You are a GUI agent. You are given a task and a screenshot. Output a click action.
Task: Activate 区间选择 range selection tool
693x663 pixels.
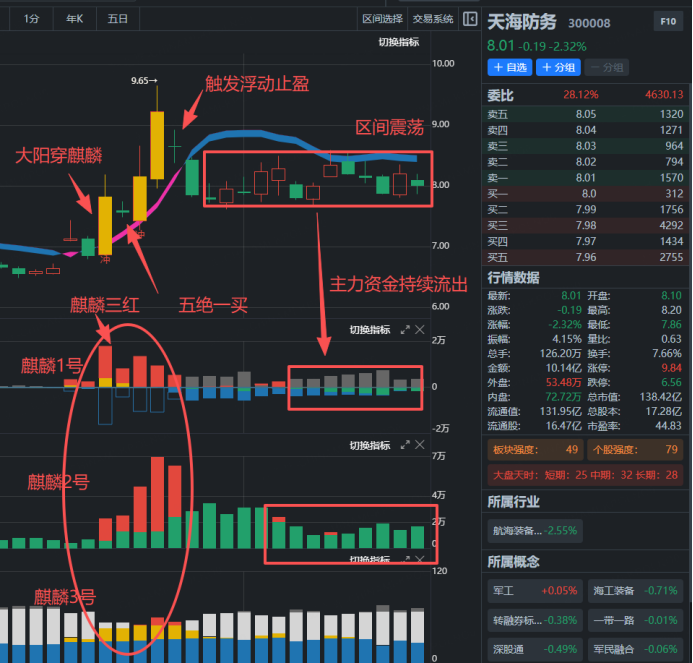(x=382, y=18)
